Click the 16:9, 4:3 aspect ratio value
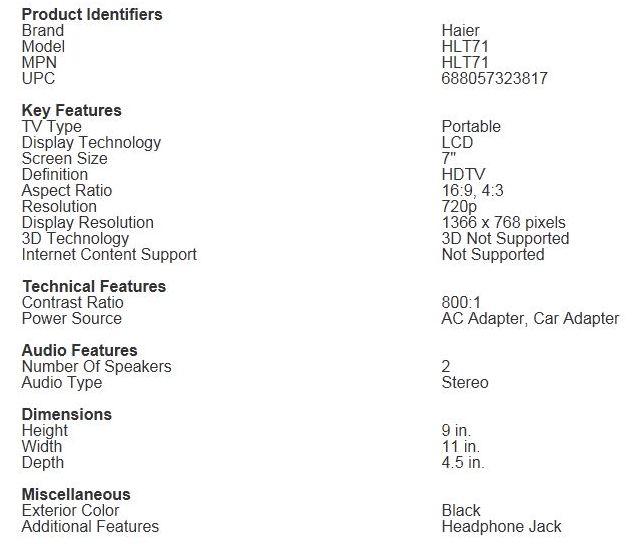635x544 pixels. click(x=473, y=190)
